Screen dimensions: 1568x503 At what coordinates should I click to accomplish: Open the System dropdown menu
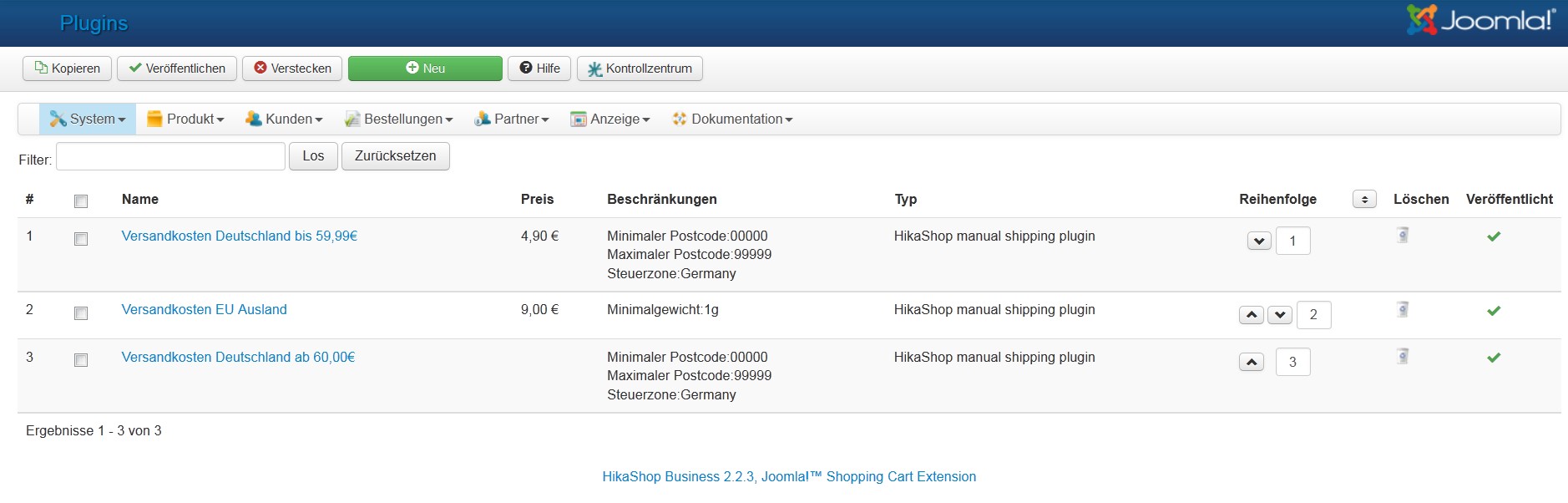pyautogui.click(x=88, y=119)
